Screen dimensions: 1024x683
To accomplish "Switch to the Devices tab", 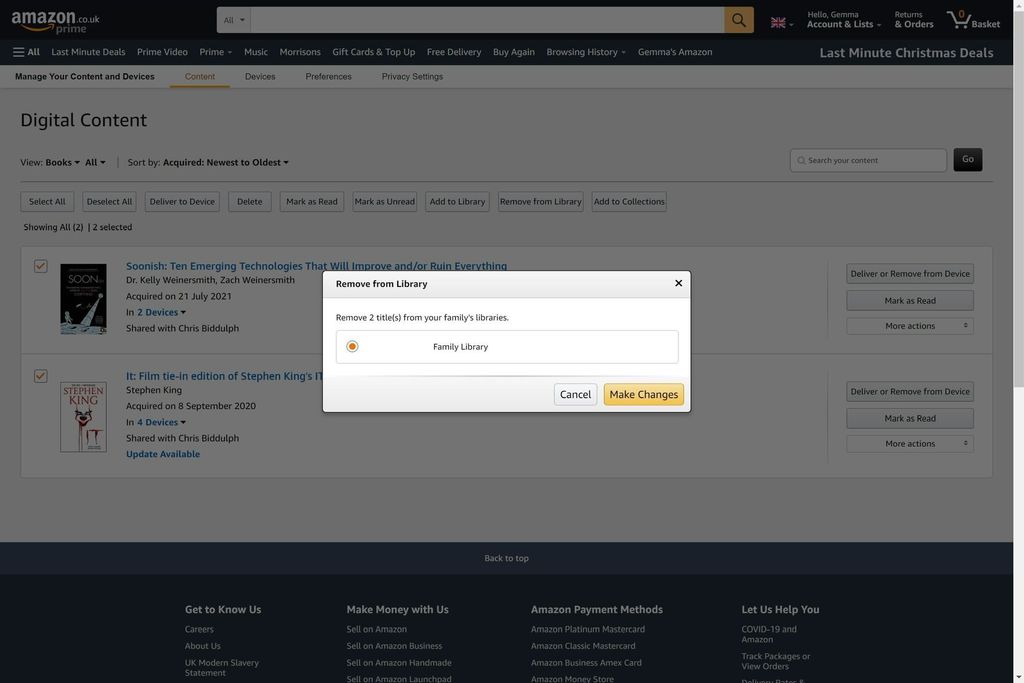I will [260, 76].
